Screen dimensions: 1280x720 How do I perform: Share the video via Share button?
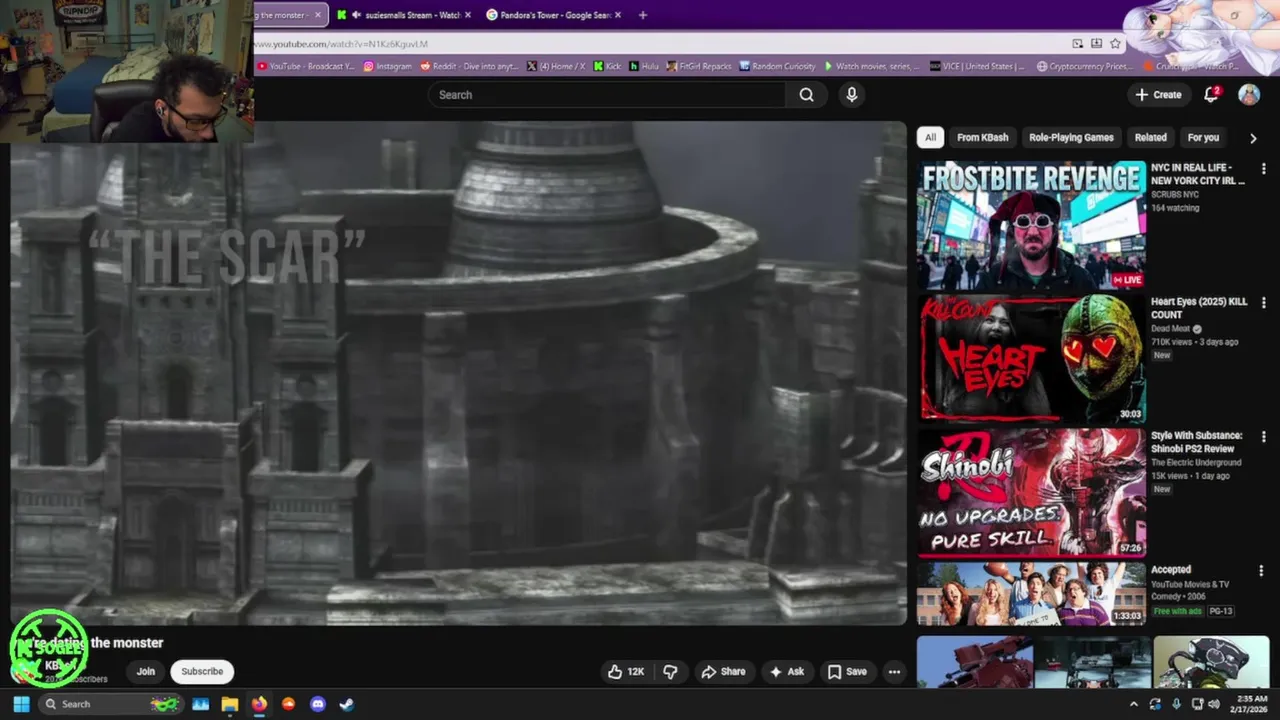[723, 672]
